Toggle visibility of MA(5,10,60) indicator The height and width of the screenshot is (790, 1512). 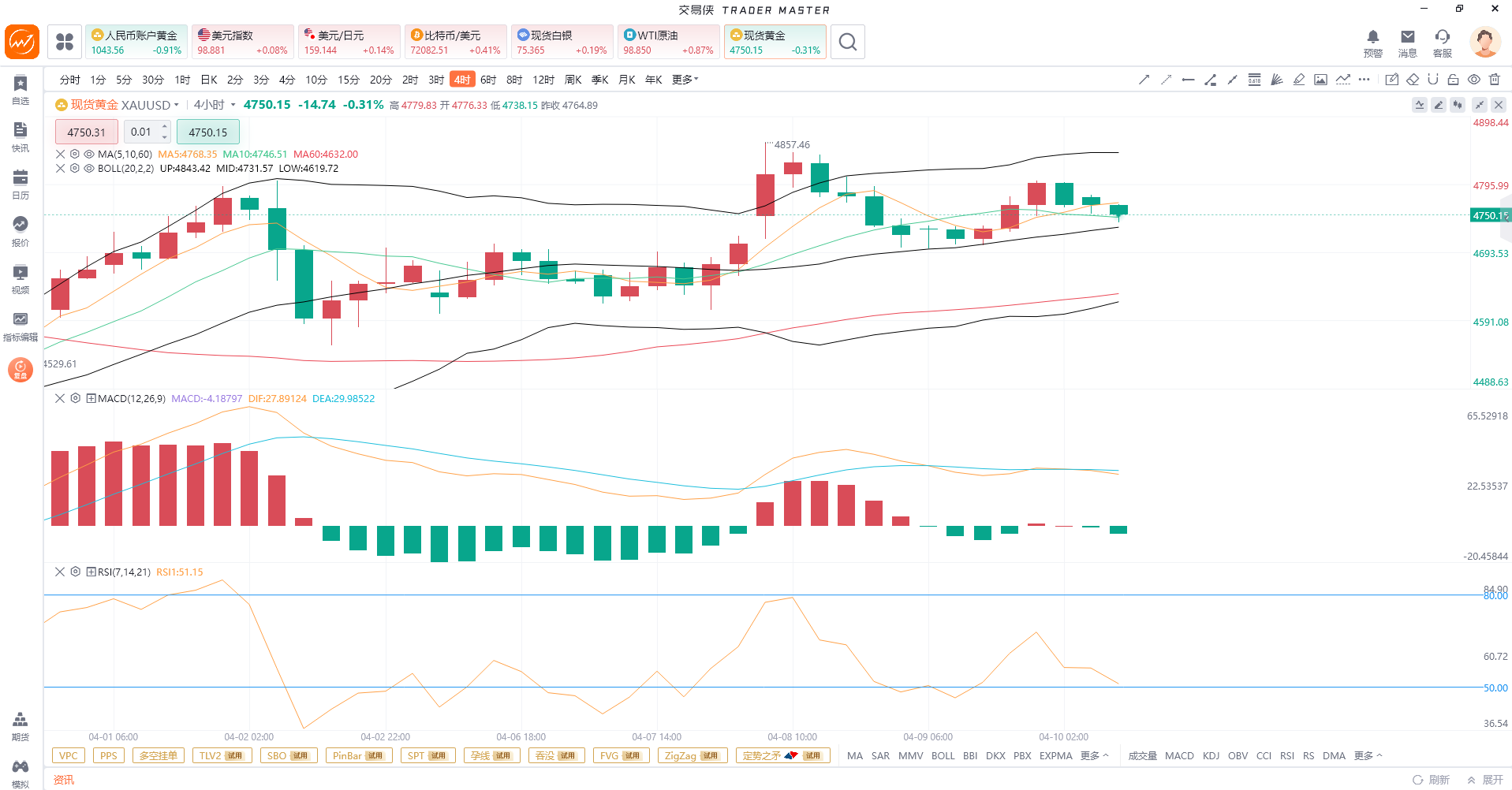(x=89, y=155)
